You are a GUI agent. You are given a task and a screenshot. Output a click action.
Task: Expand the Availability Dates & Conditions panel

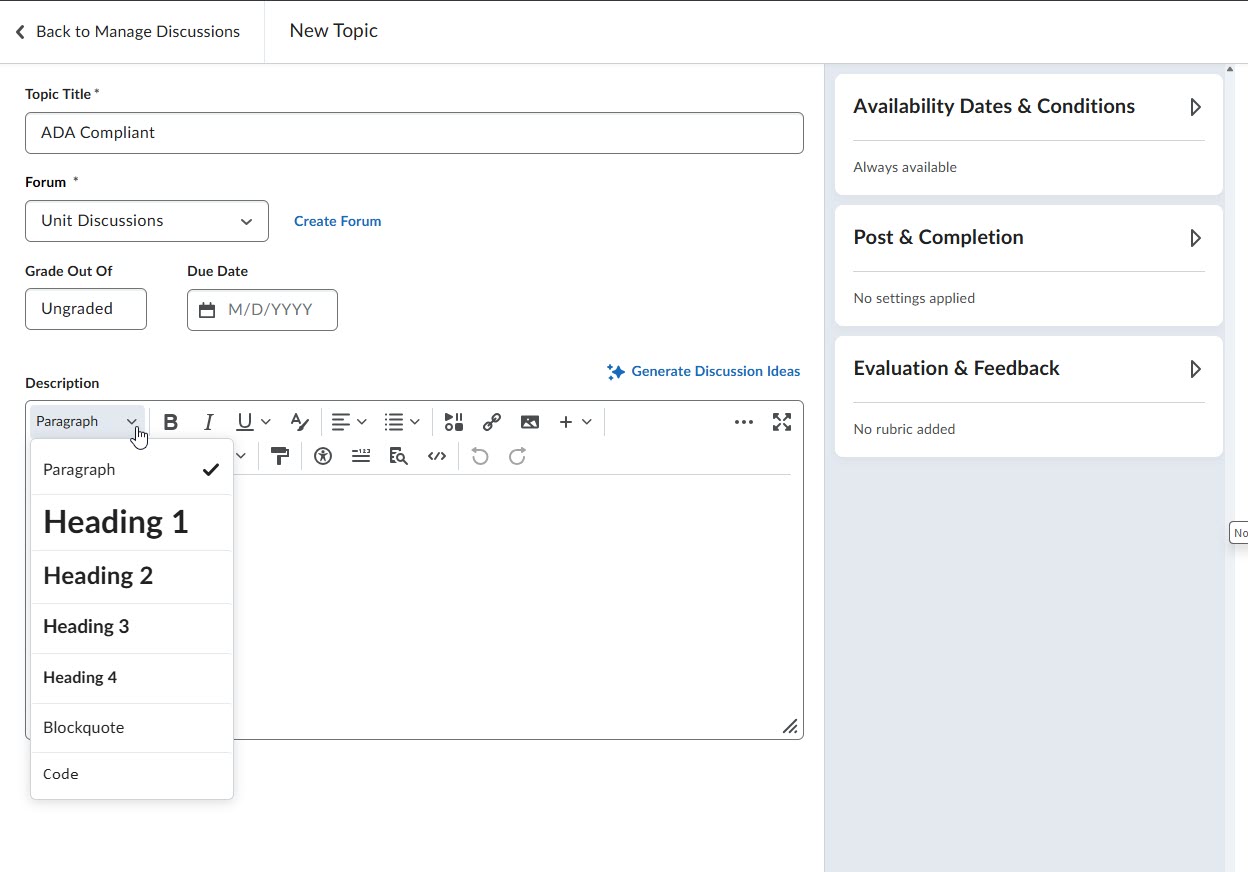pos(1195,106)
